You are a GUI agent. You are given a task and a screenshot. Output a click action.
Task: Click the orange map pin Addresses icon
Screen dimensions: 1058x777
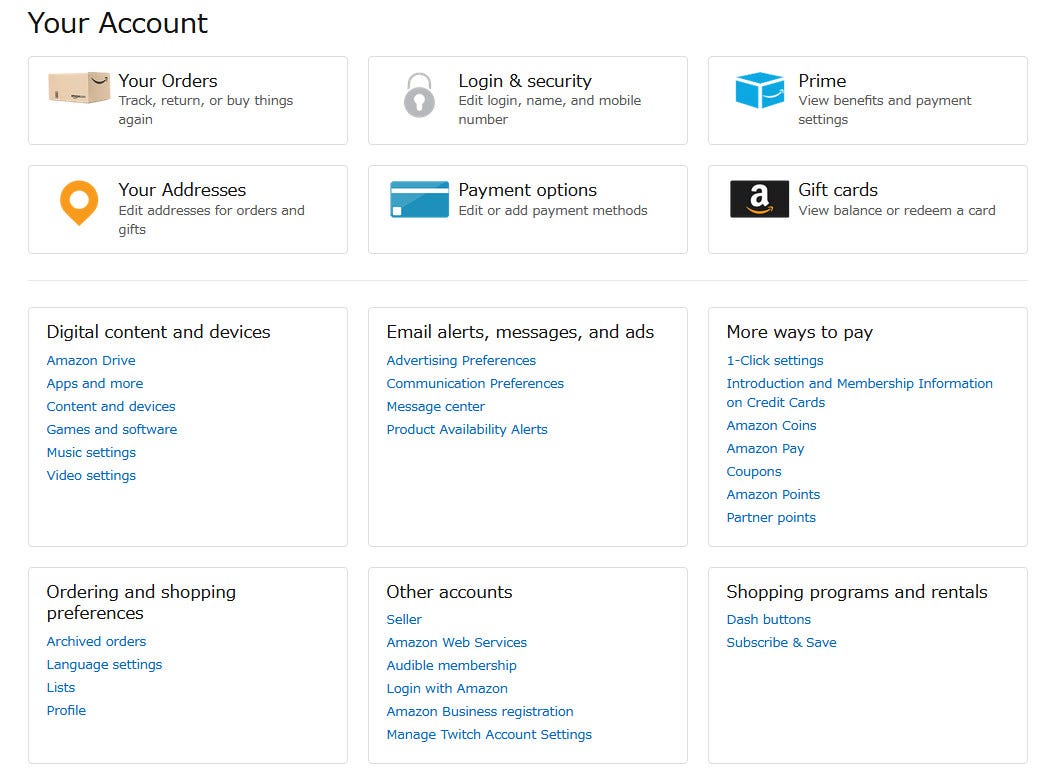tap(79, 202)
